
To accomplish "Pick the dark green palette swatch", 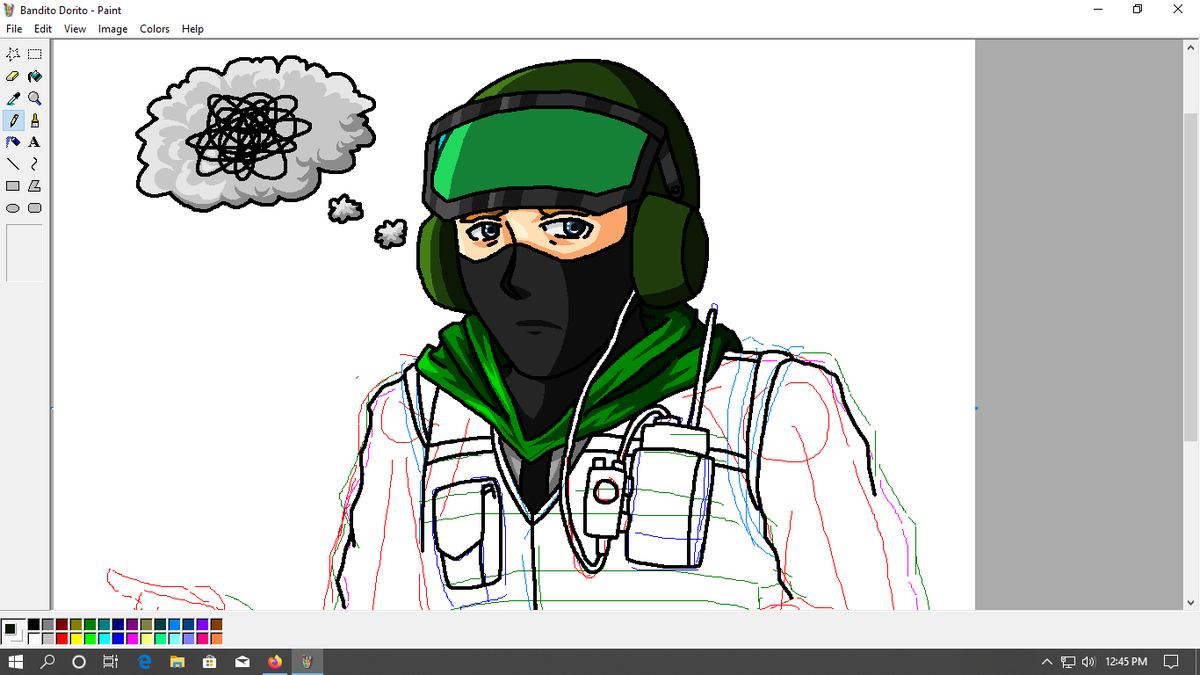I will (x=90, y=624).
